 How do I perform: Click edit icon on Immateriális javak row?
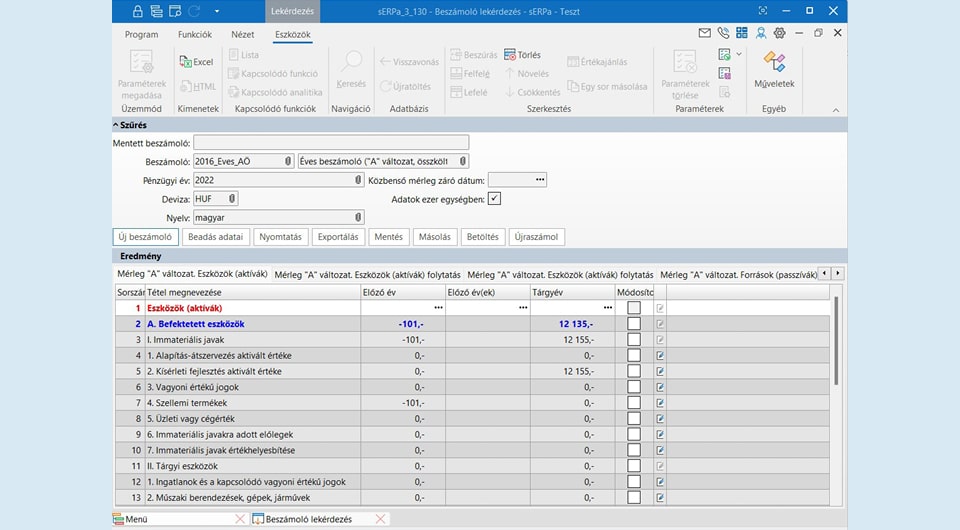[x=659, y=340]
